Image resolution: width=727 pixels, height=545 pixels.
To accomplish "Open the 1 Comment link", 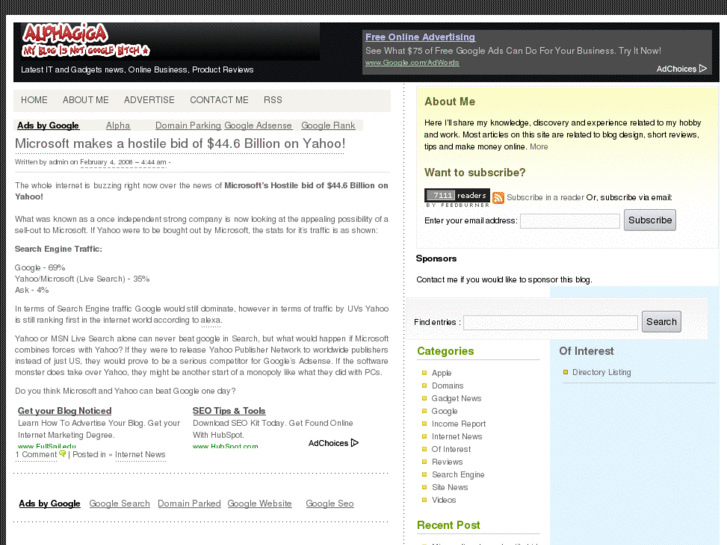I will tap(36, 455).
